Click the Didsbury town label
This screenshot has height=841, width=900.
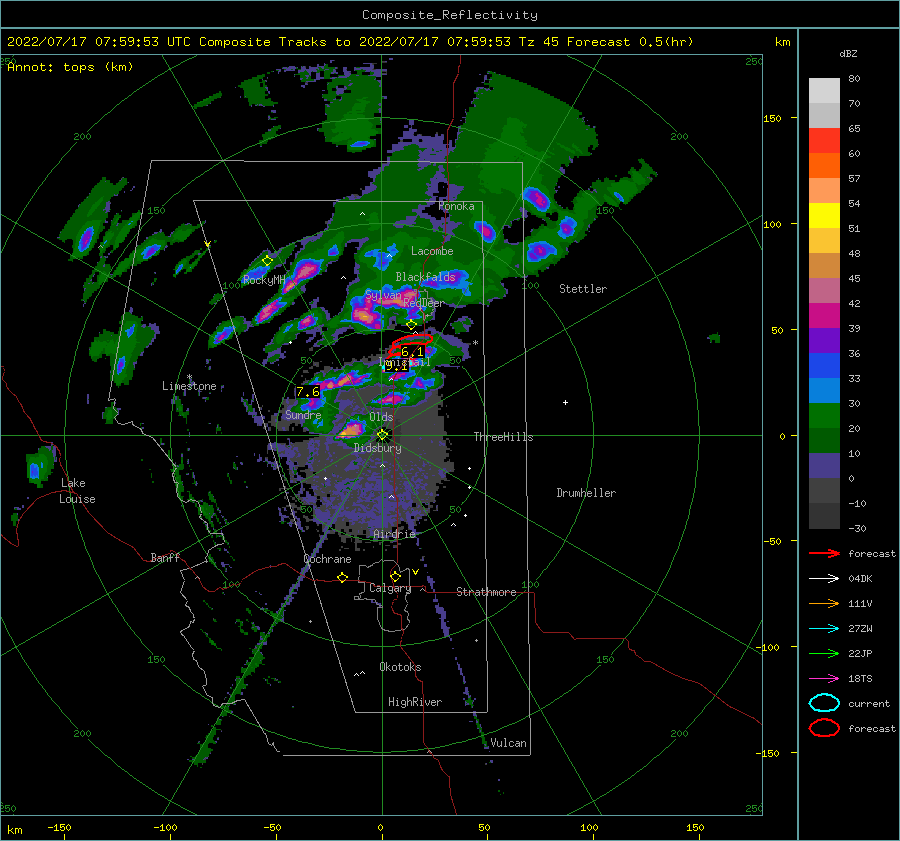point(377,448)
